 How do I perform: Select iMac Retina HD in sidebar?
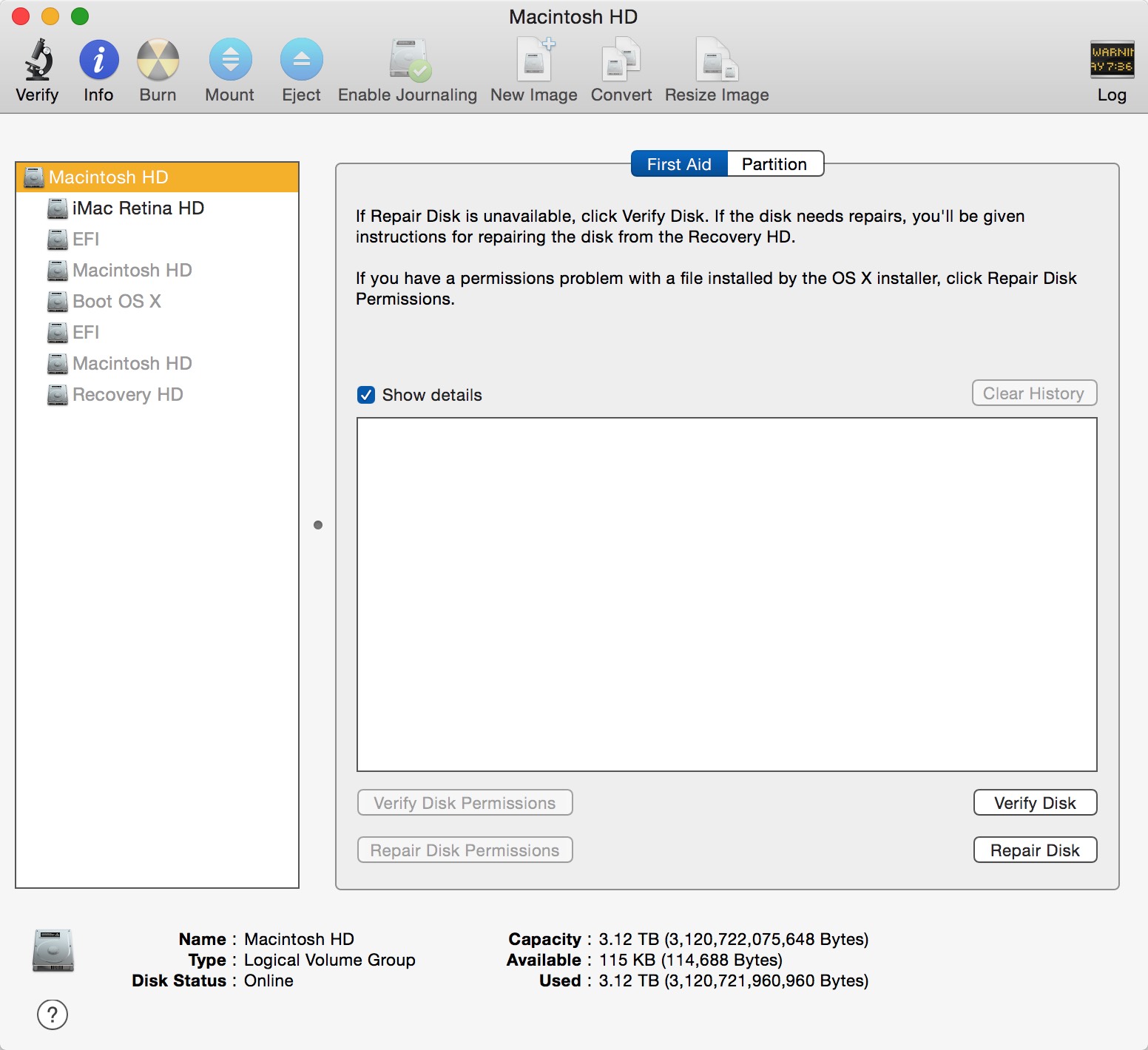click(138, 209)
